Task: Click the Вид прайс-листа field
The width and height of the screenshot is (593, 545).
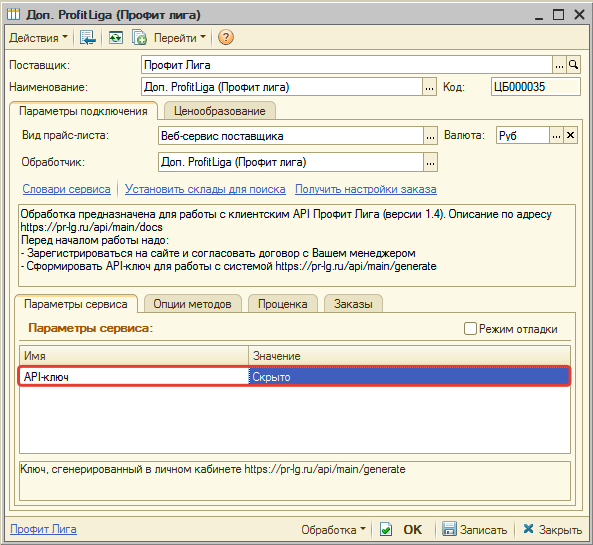Action: click(290, 136)
